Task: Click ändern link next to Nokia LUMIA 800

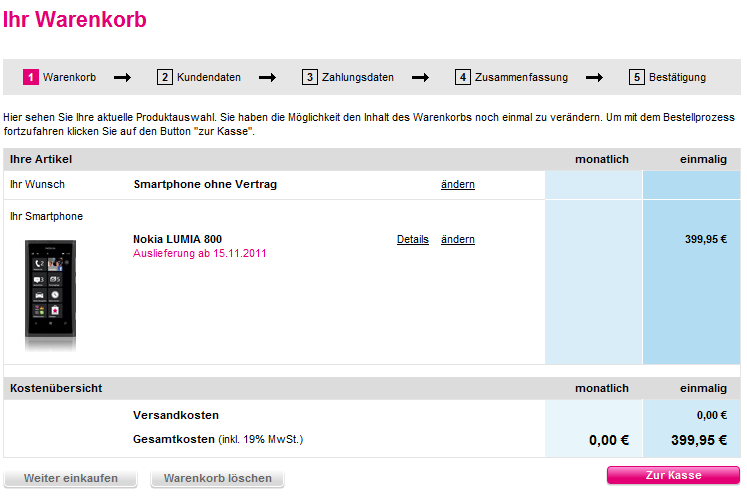Action: coord(458,239)
